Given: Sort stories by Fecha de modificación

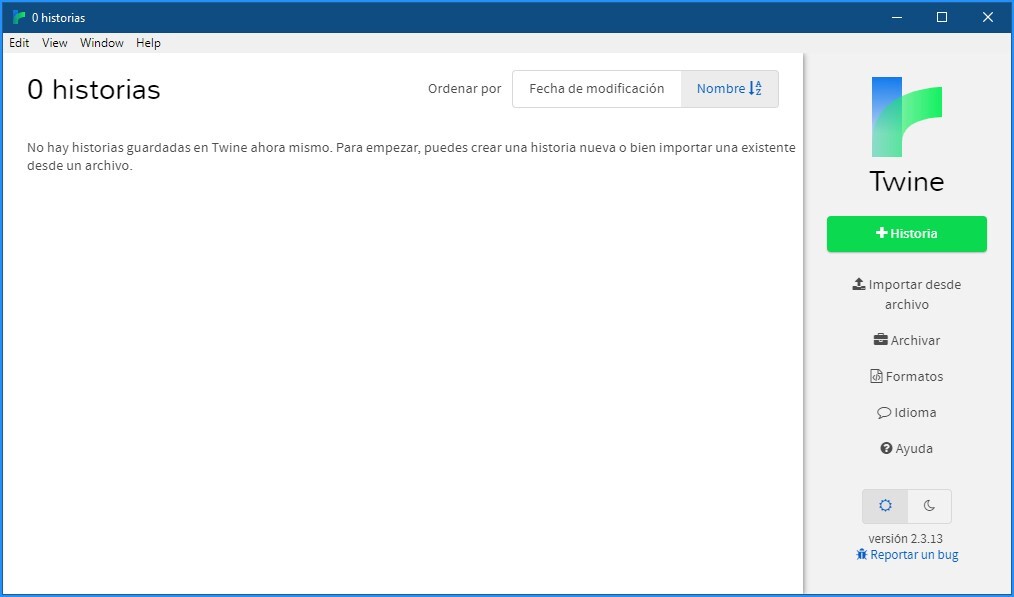Looking at the screenshot, I should (x=596, y=89).
